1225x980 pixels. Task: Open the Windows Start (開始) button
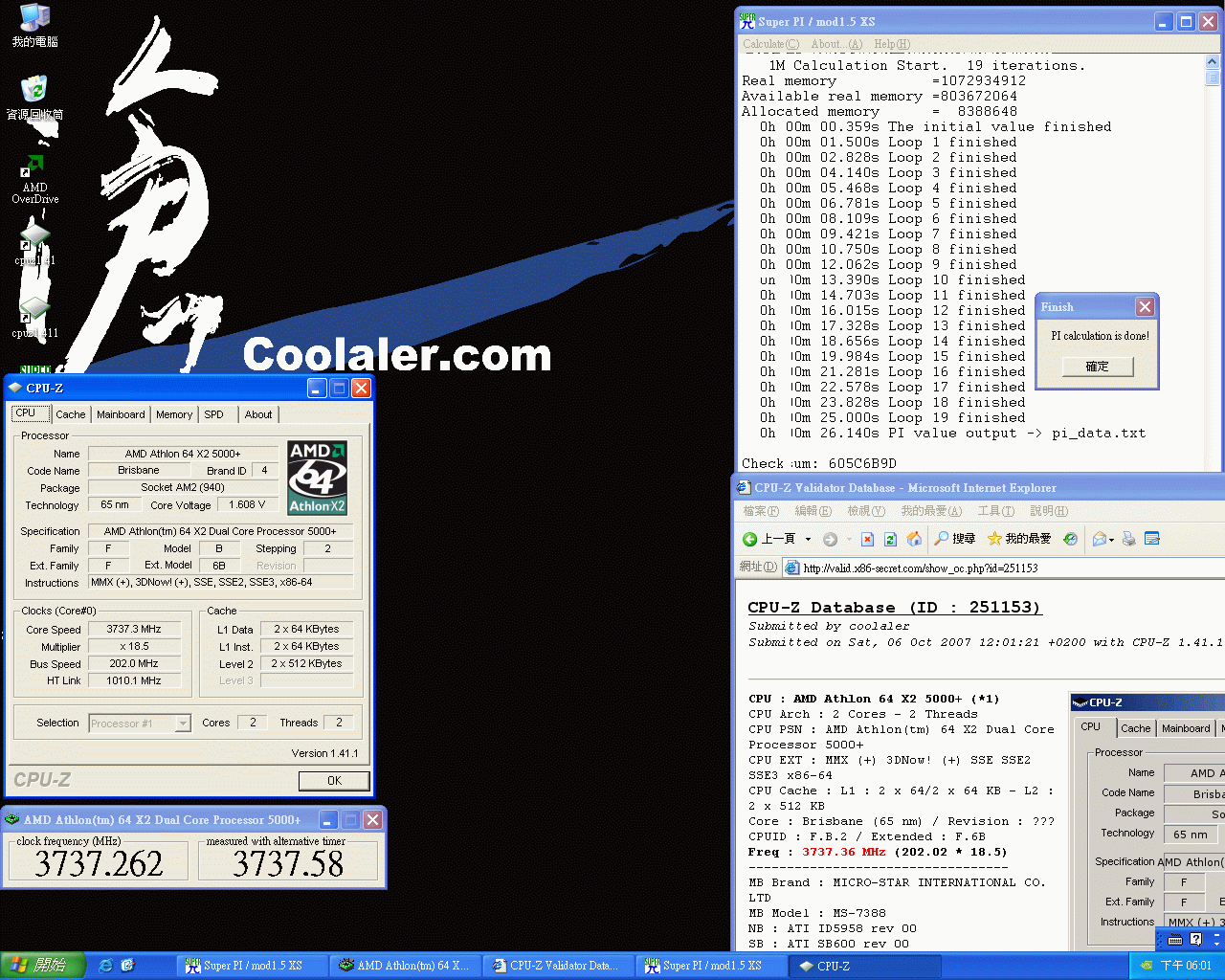[43, 966]
